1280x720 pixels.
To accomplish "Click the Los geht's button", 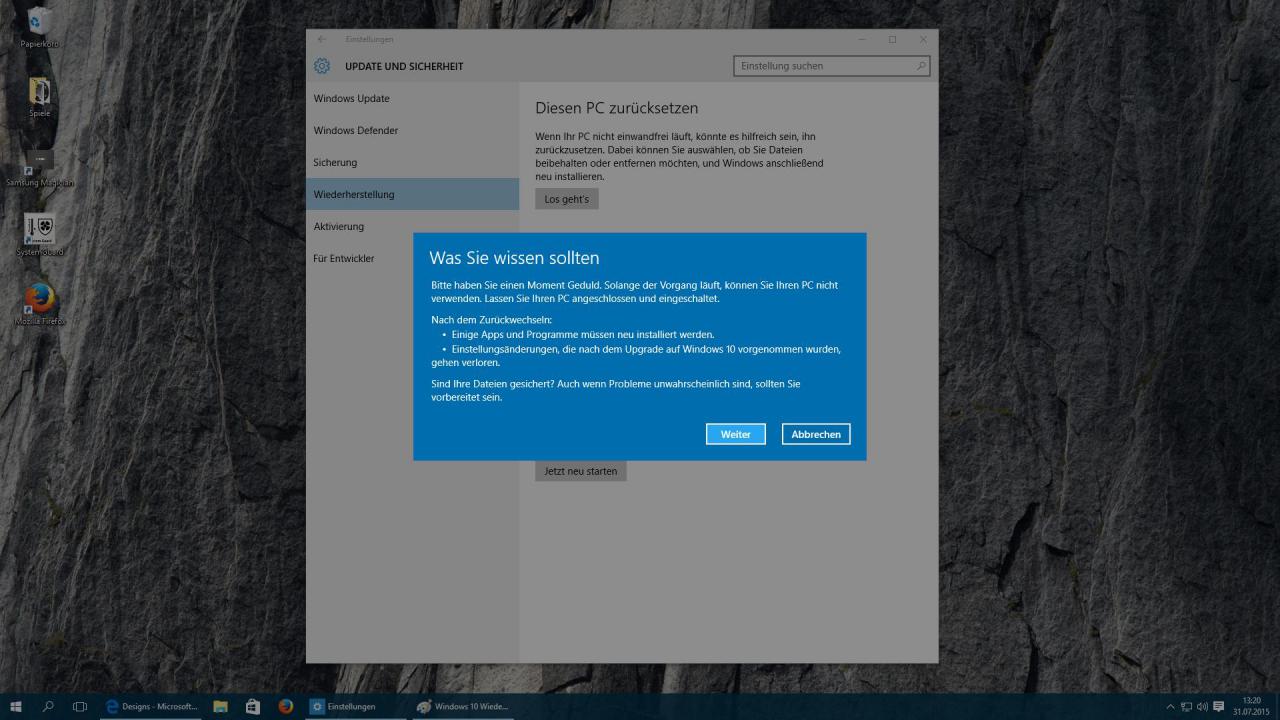I will [x=566, y=199].
